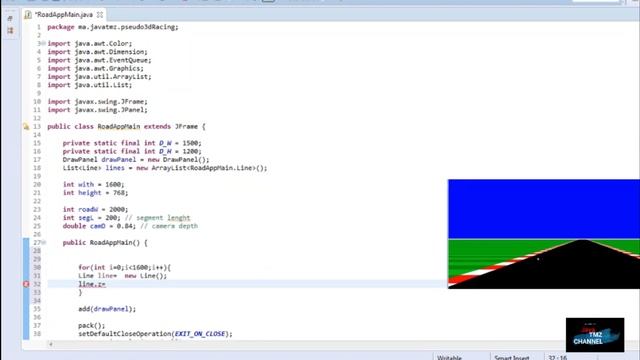Click the 'import java.awt.EventQueue;' line
Viewport: 640px width, 360px height.
point(99,60)
